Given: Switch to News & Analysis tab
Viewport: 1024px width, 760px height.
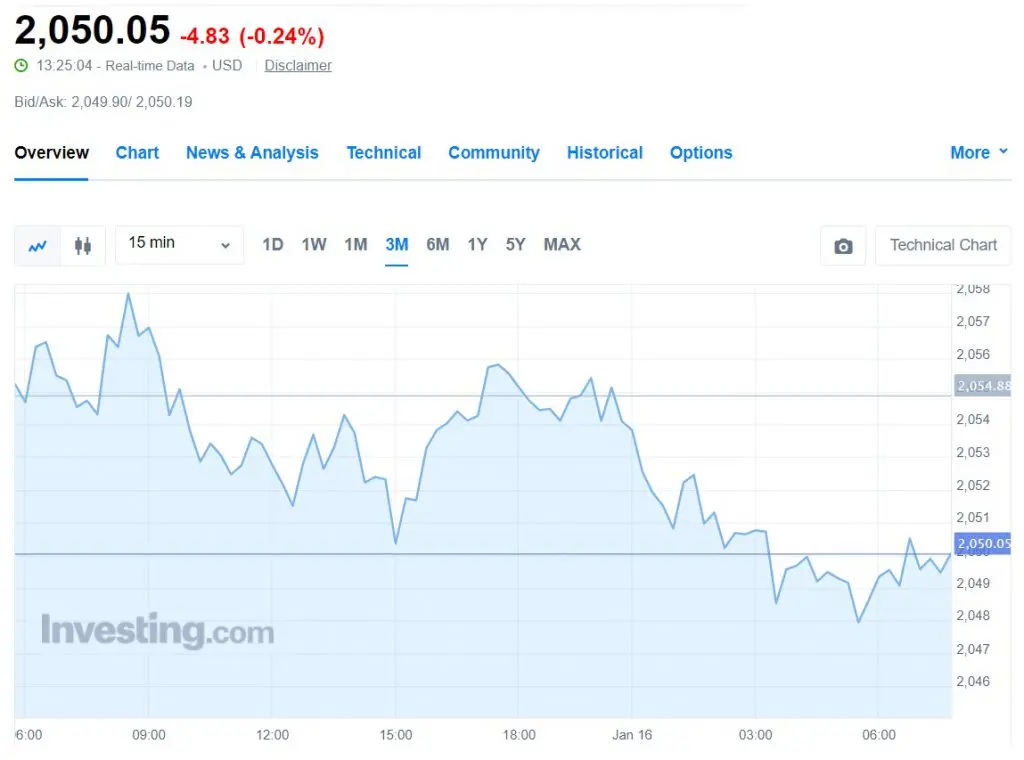Looking at the screenshot, I should click(252, 153).
